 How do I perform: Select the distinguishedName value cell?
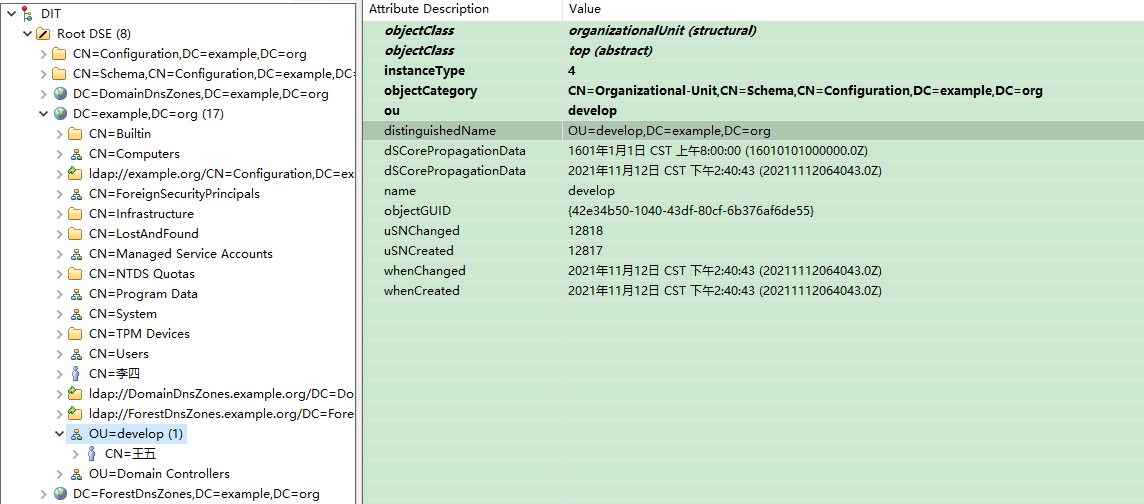click(x=668, y=131)
